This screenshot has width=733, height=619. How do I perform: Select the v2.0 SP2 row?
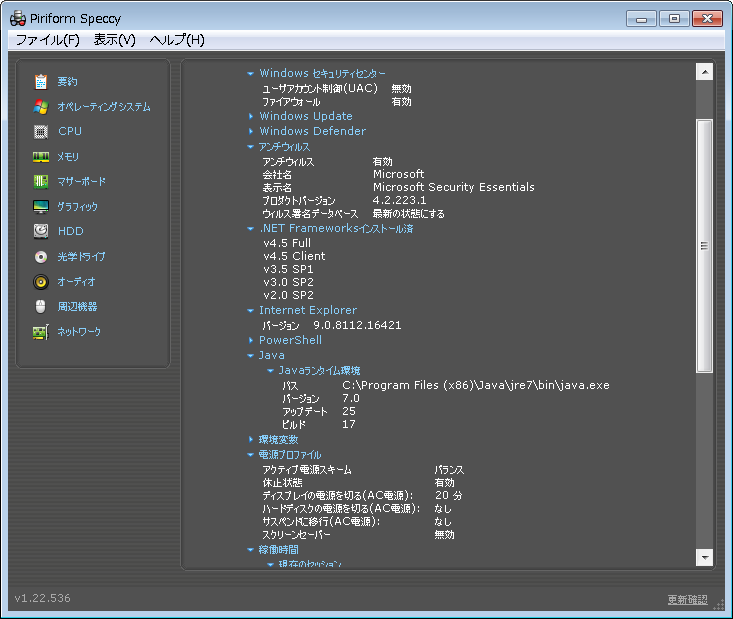point(288,295)
